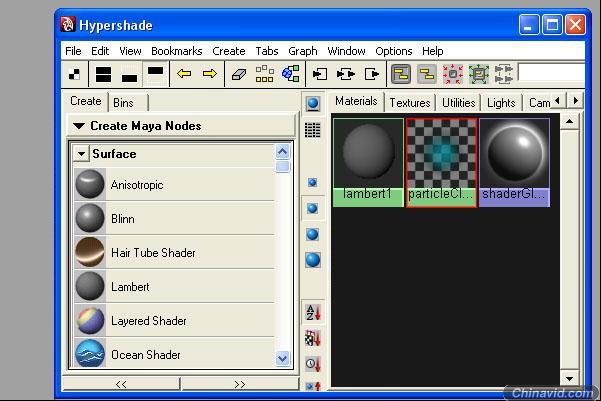Open the Graph menu
Viewport: 601px width, 401px height.
[303, 51]
